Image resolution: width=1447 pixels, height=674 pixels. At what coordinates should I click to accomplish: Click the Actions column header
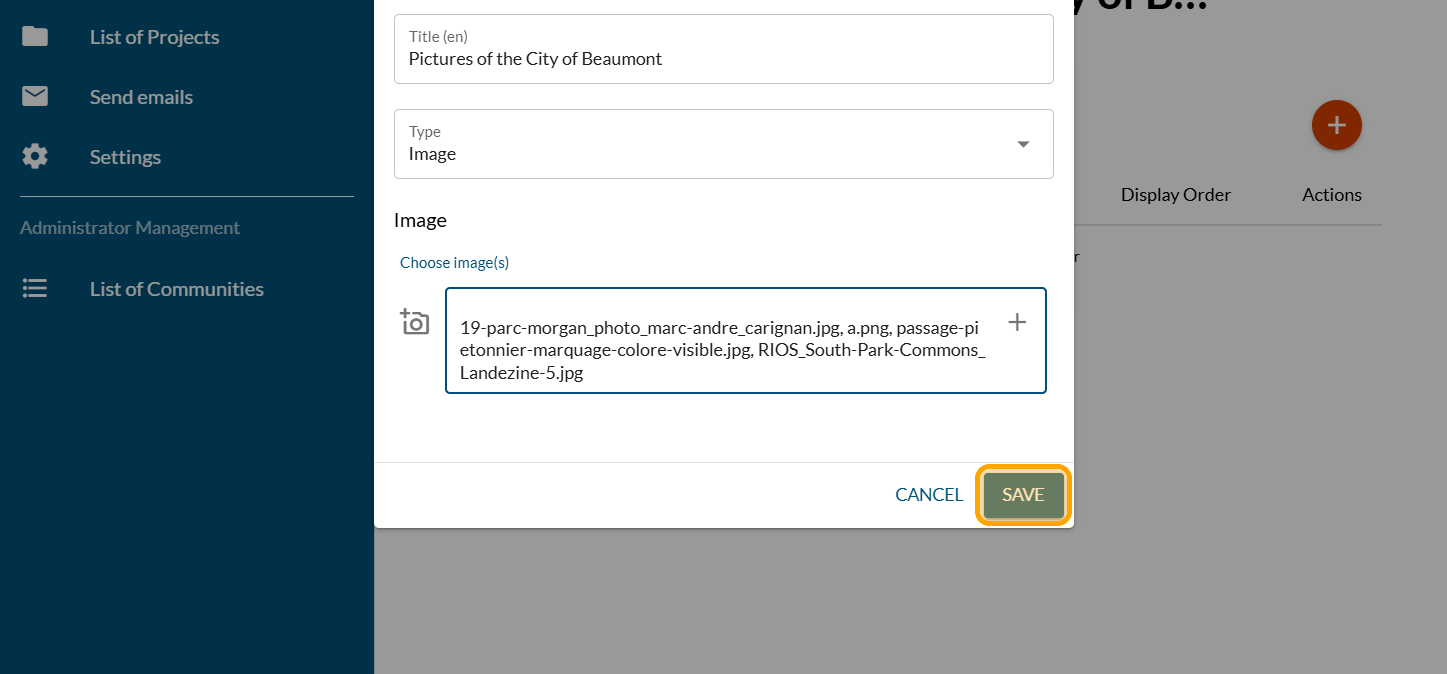pos(1331,195)
